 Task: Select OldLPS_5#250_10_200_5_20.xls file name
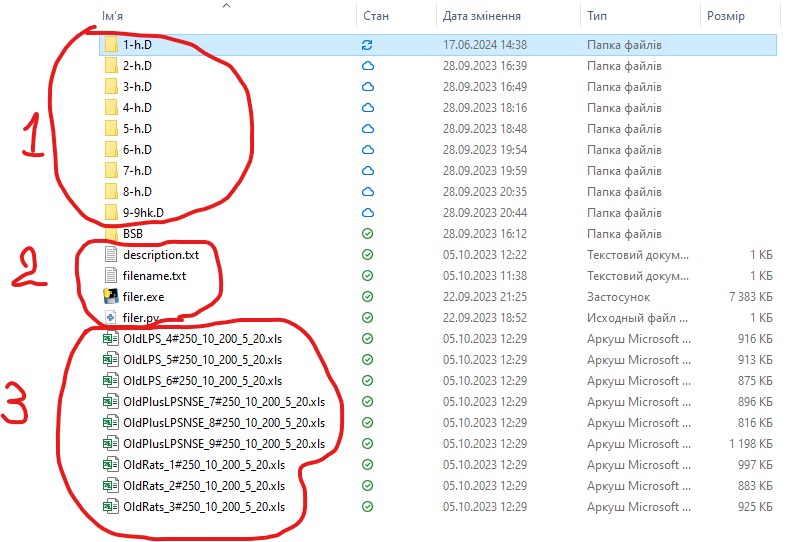(x=203, y=360)
